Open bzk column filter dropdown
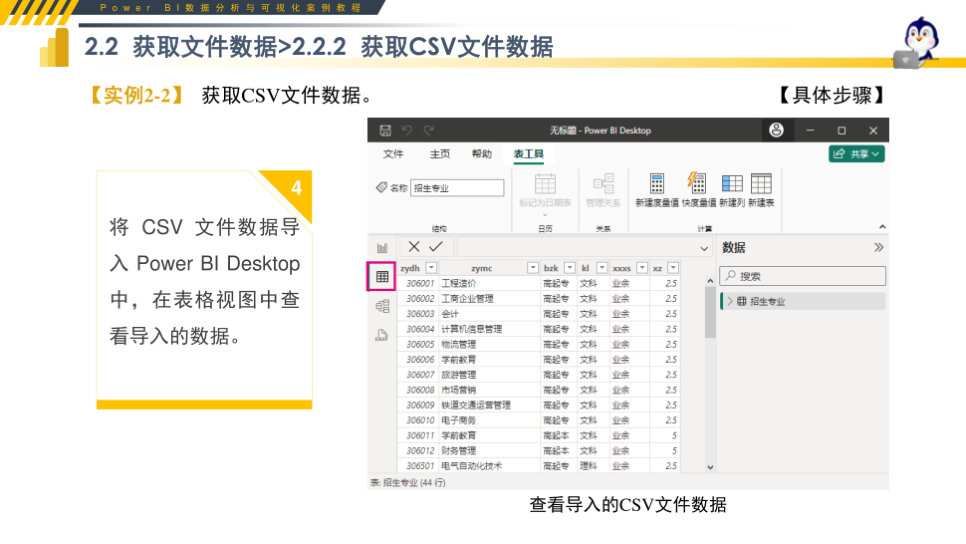Viewport: 966px width, 544px height. [570, 267]
